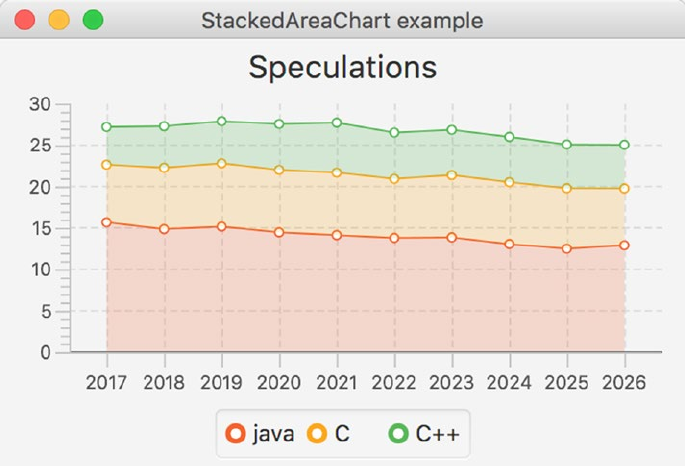
Task: Click the green C++ legend symbol
Action: pyautogui.click(x=398, y=433)
